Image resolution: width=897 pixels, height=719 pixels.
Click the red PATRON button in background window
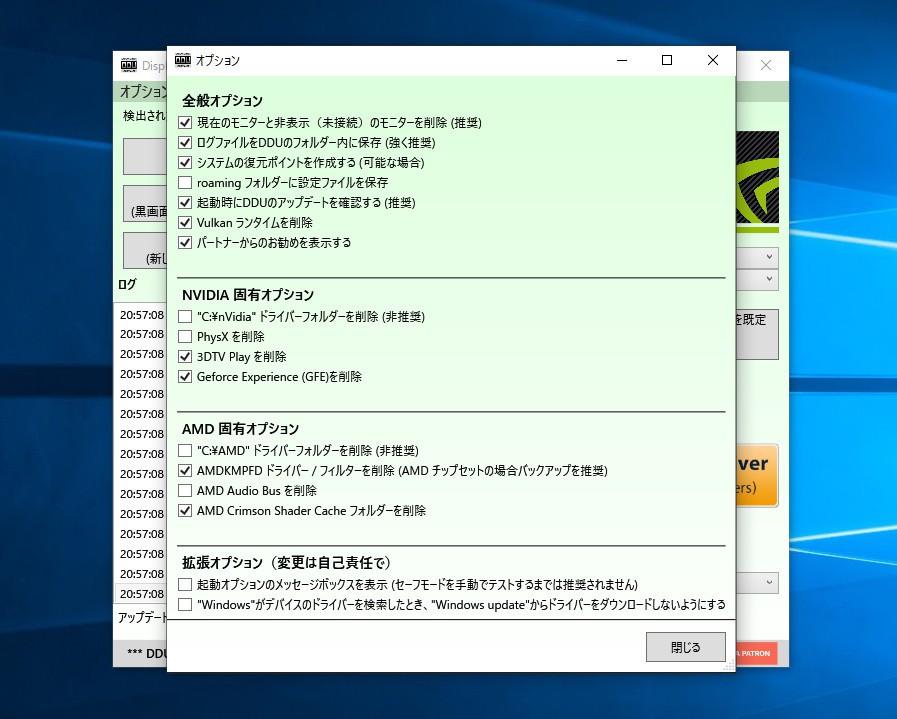[x=756, y=653]
